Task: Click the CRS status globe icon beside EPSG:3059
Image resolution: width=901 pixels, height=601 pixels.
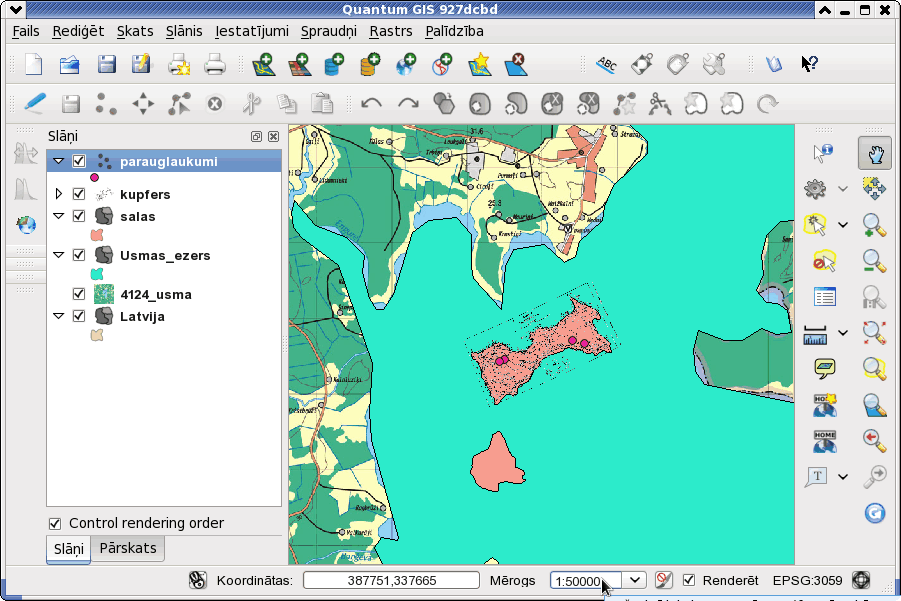Action: click(861, 580)
